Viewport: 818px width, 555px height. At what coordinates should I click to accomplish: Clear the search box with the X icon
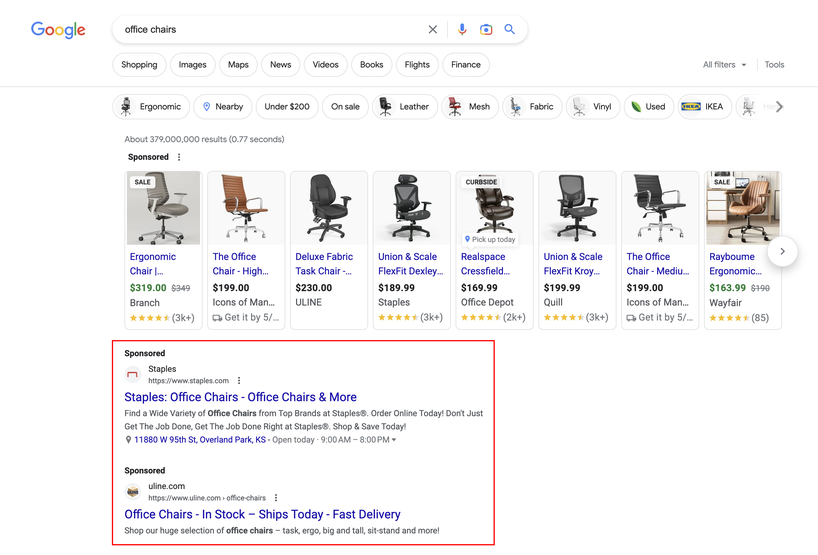432,29
